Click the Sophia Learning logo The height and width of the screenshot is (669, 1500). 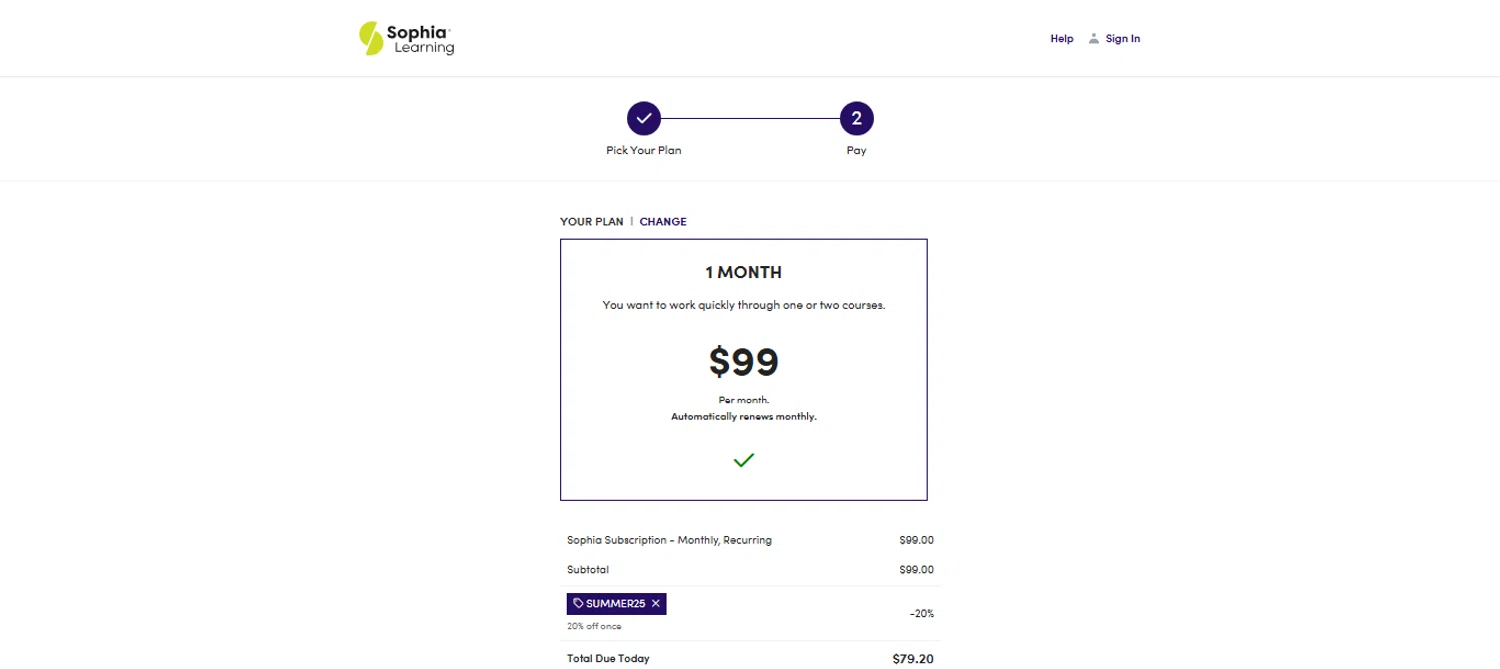406,38
